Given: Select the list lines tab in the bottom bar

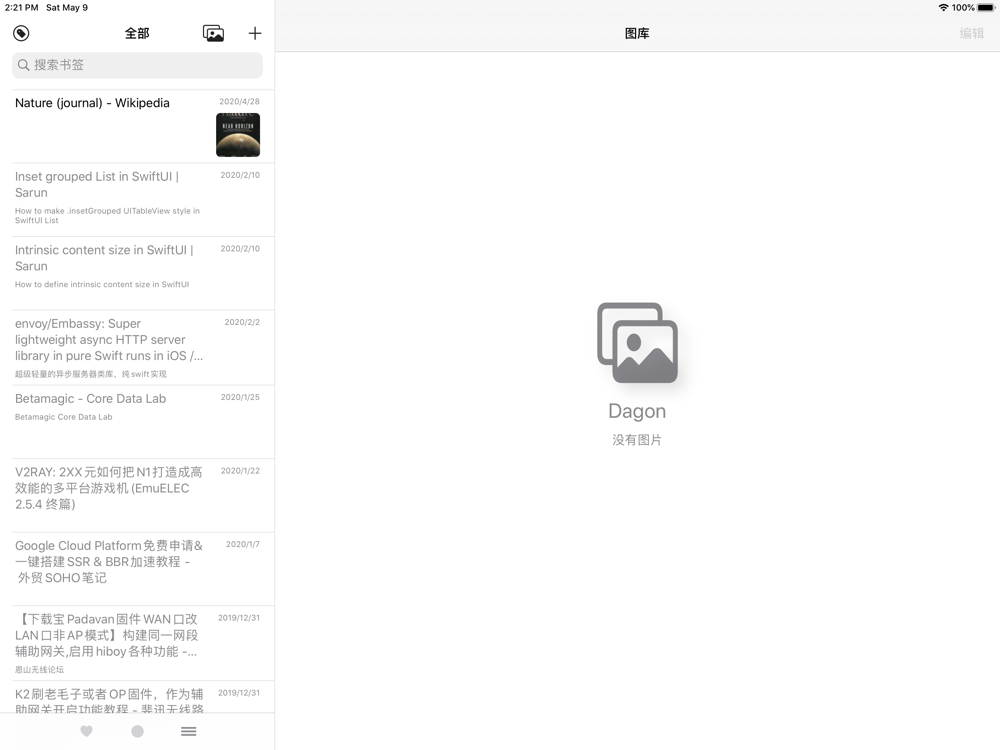Looking at the screenshot, I should [188, 731].
